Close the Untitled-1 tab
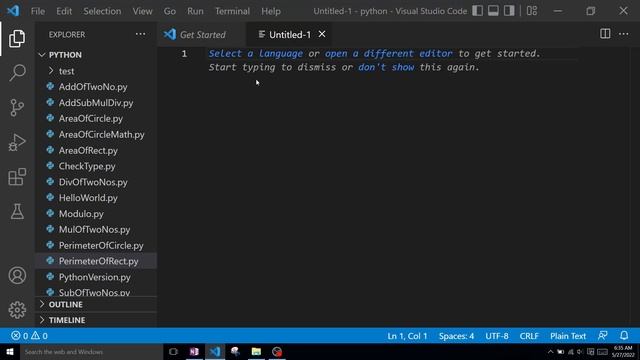This screenshot has width=640, height=360. point(322,34)
